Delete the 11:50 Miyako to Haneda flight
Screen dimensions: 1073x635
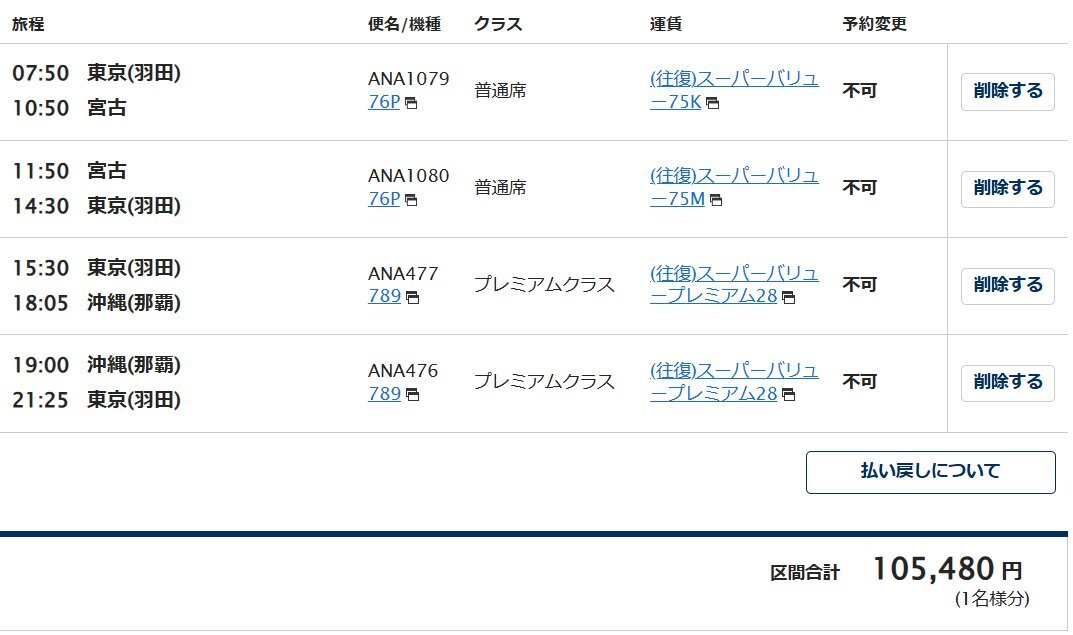point(1007,189)
